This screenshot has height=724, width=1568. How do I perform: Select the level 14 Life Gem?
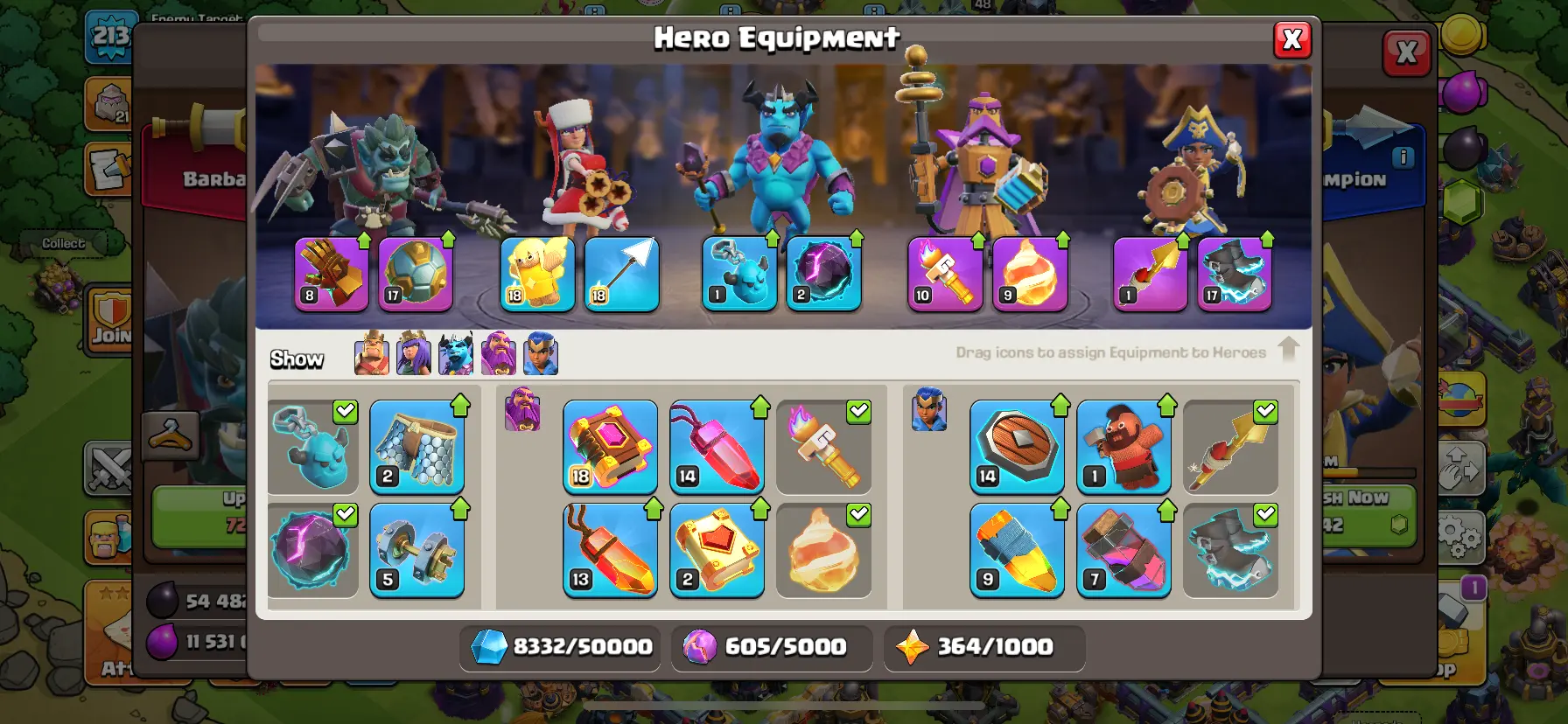coord(717,447)
